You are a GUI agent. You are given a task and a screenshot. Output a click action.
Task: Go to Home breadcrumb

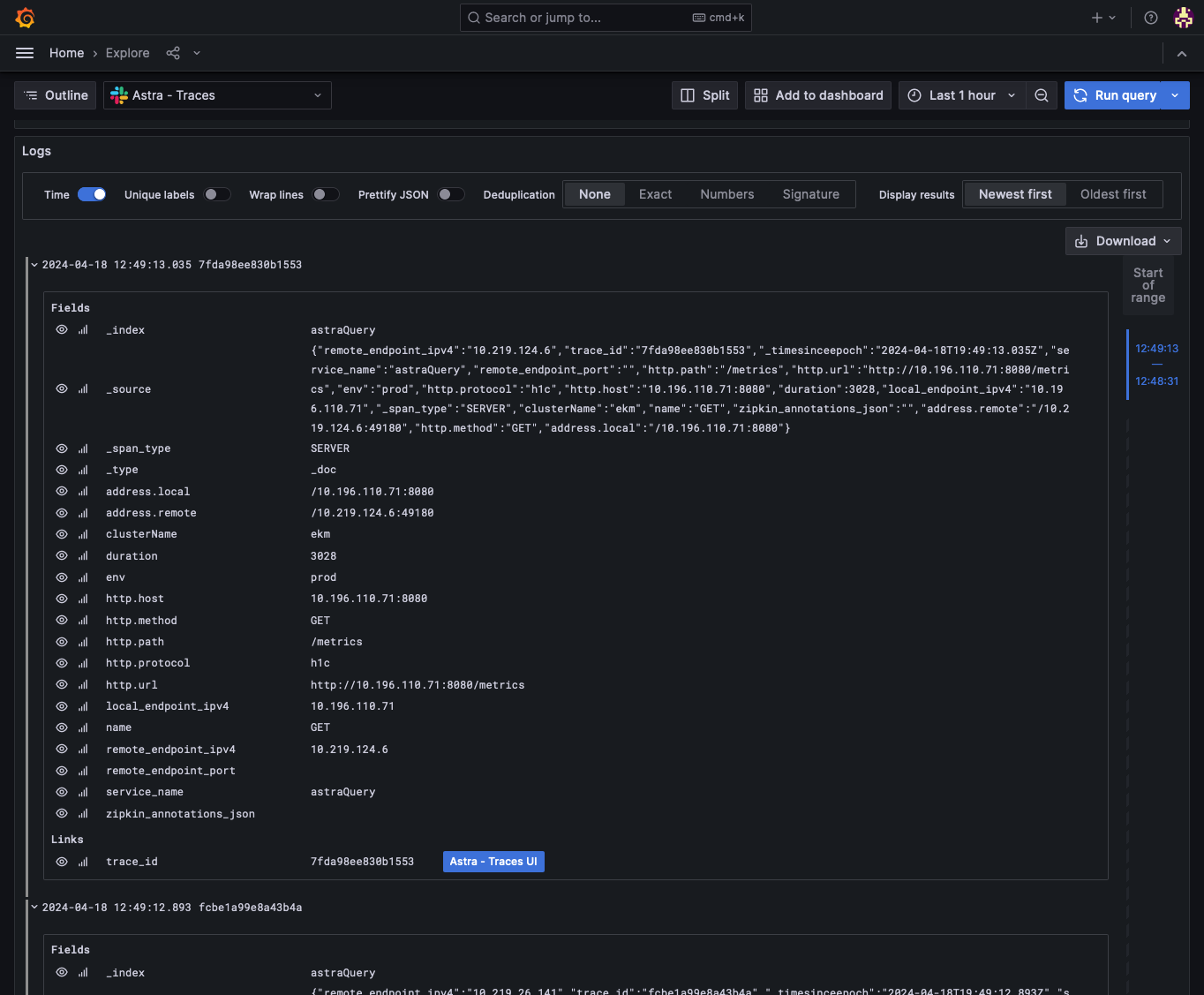point(67,53)
